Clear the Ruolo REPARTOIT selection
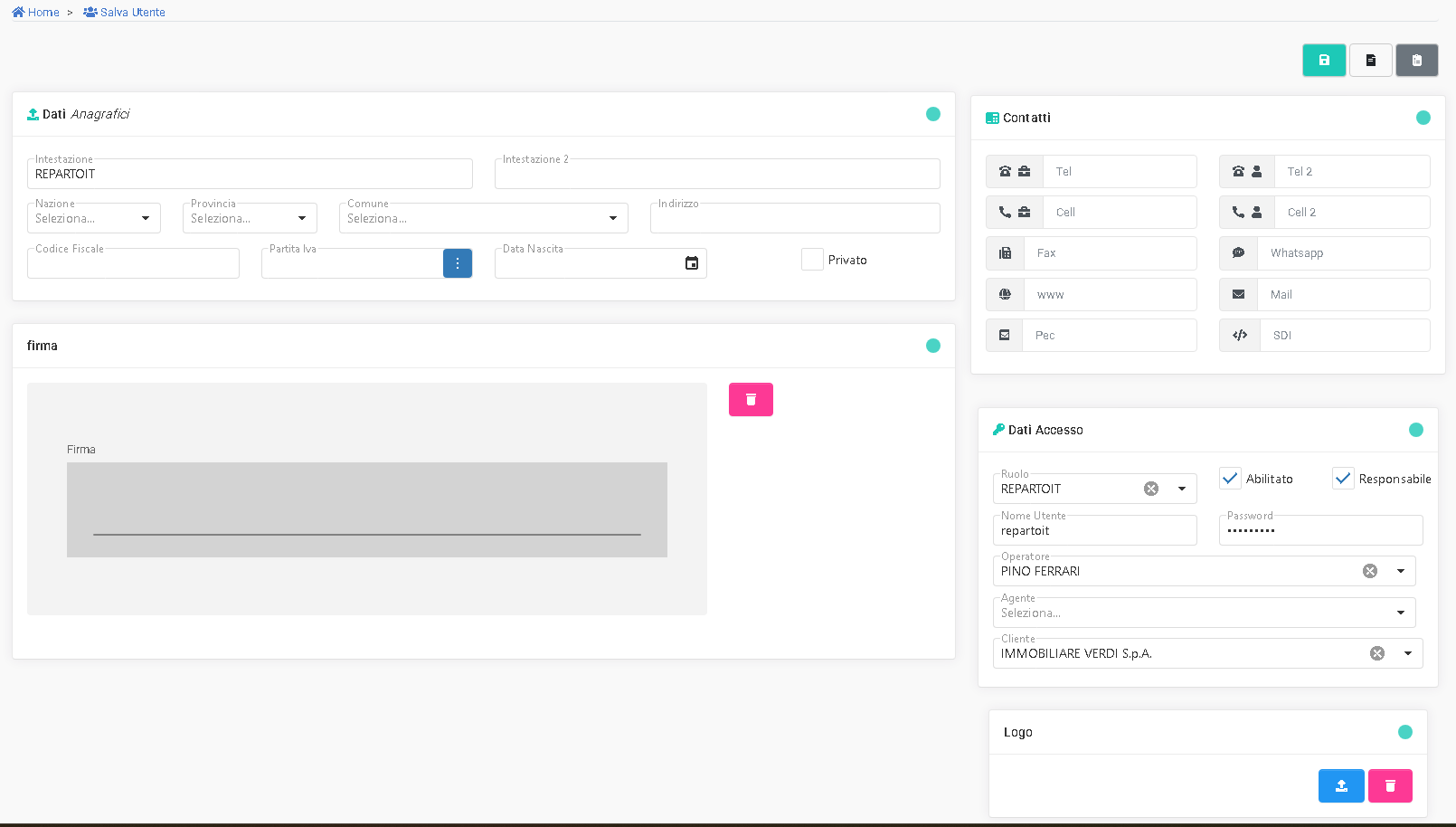Image resolution: width=1456 pixels, height=827 pixels. (x=1151, y=489)
